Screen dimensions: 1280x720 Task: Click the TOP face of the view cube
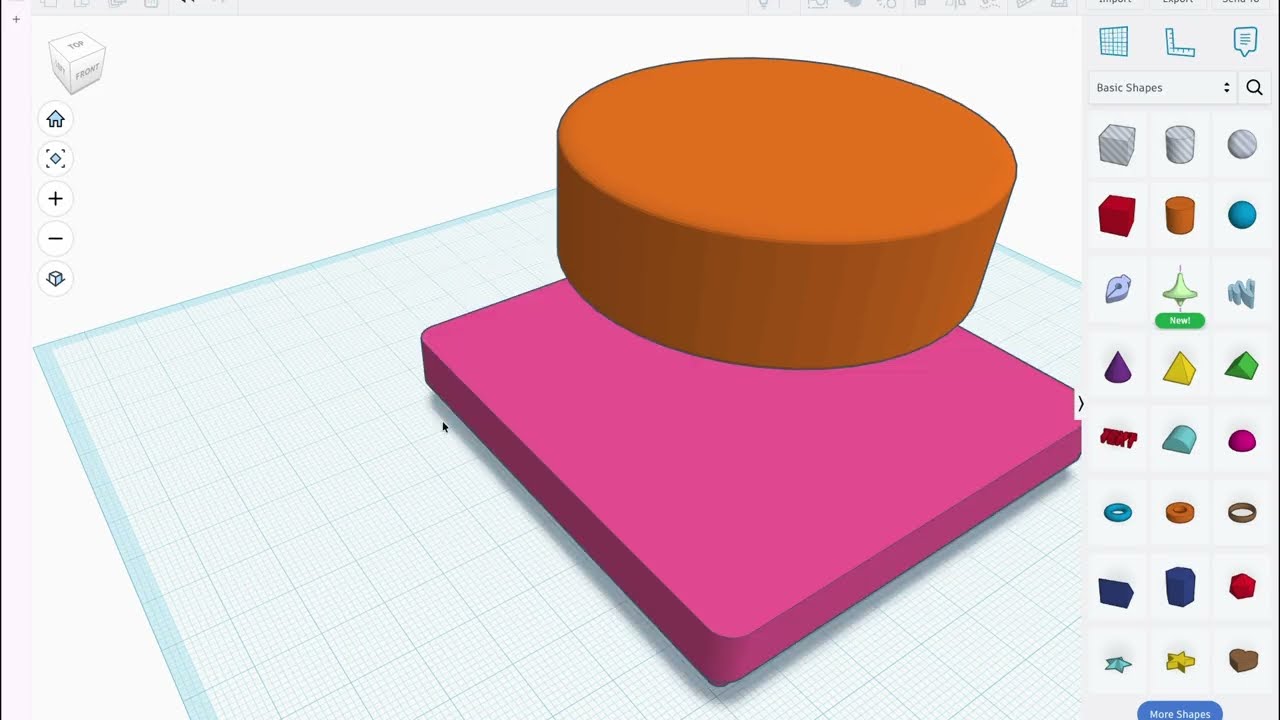(77, 46)
